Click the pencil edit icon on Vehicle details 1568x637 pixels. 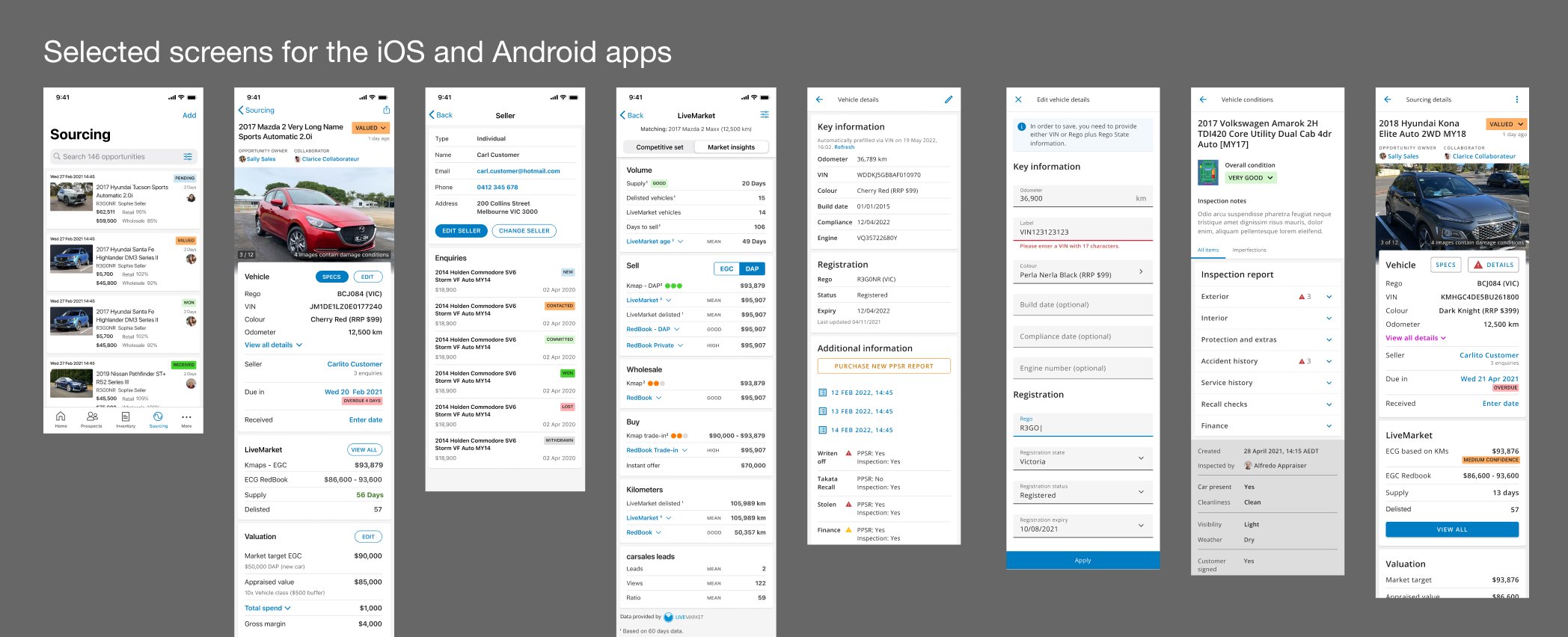(x=949, y=99)
